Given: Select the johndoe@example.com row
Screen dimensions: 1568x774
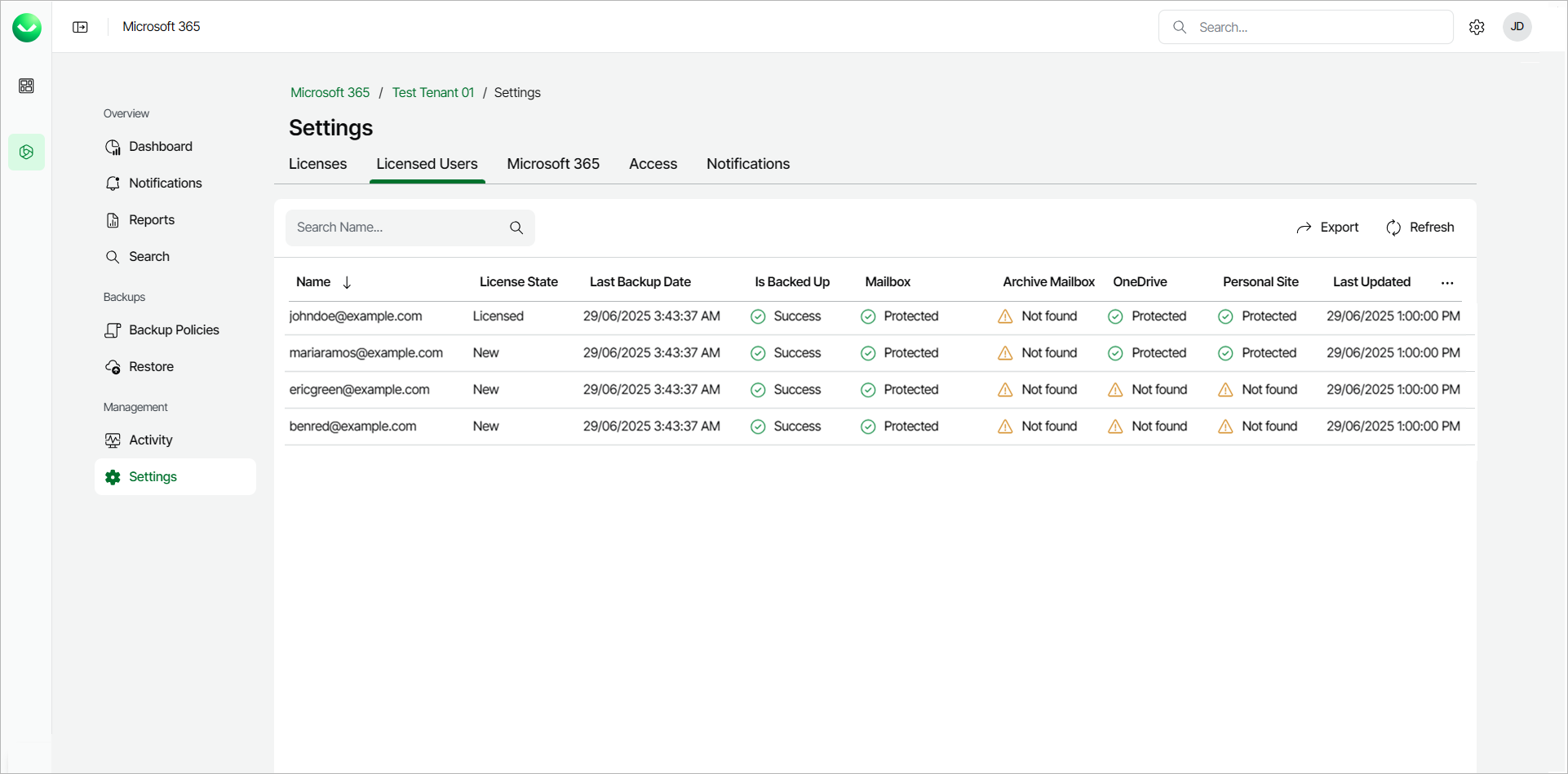Looking at the screenshot, I should point(356,316).
